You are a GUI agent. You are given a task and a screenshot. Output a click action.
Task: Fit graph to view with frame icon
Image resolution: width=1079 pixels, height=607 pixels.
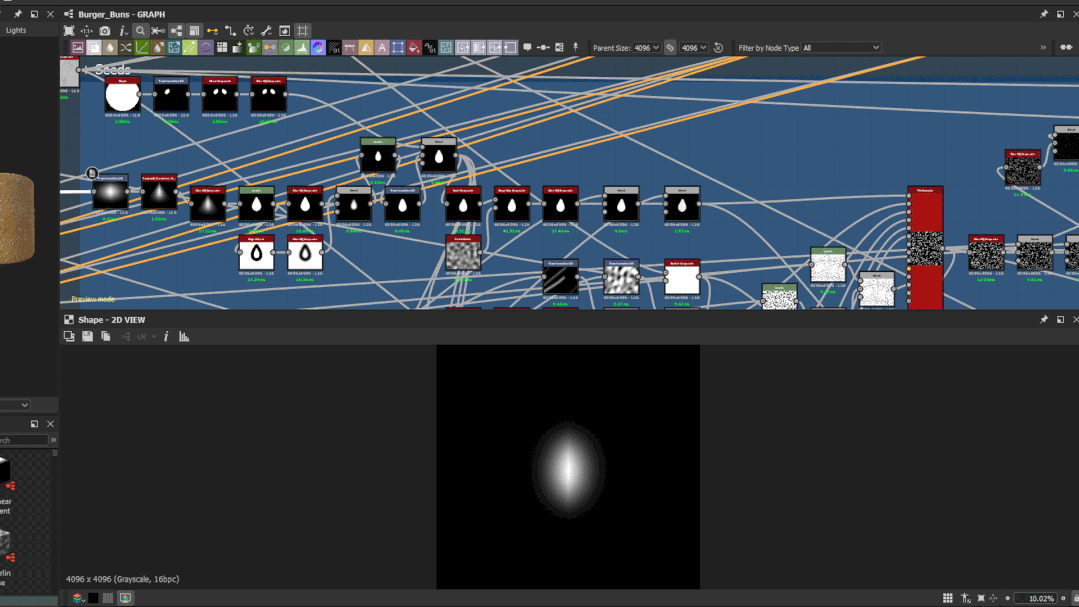pyautogui.click(x=69, y=31)
